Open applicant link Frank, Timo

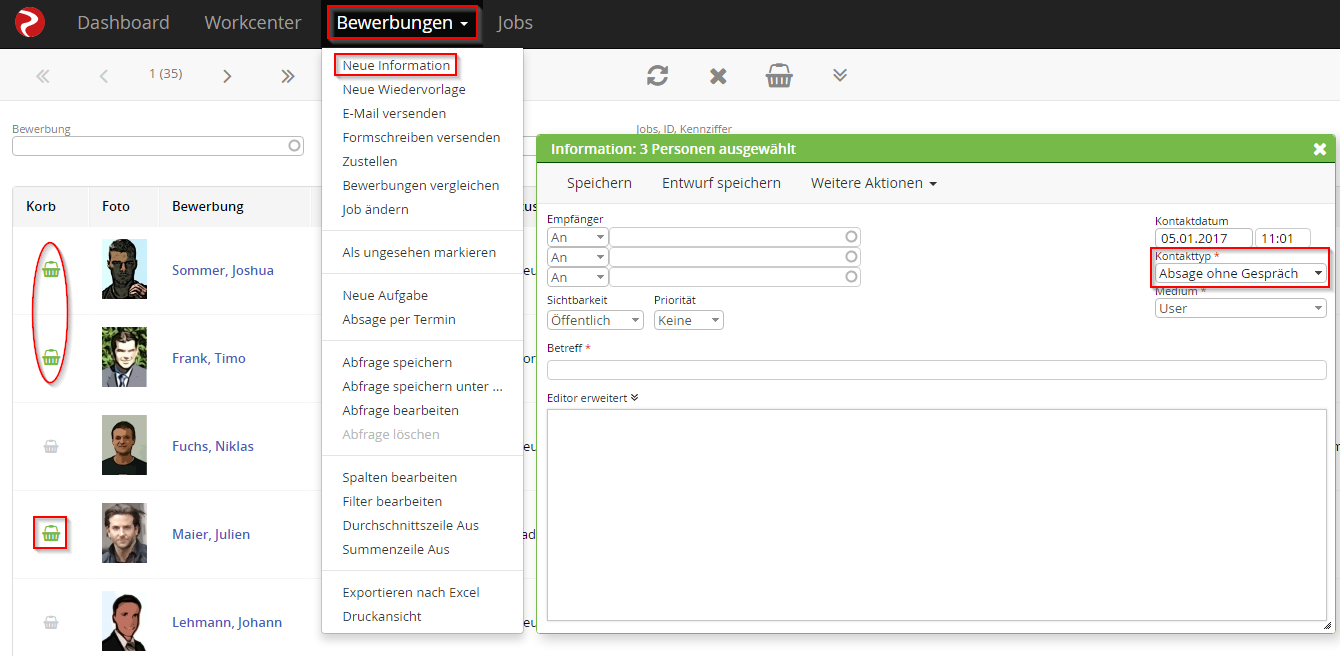[x=209, y=358]
